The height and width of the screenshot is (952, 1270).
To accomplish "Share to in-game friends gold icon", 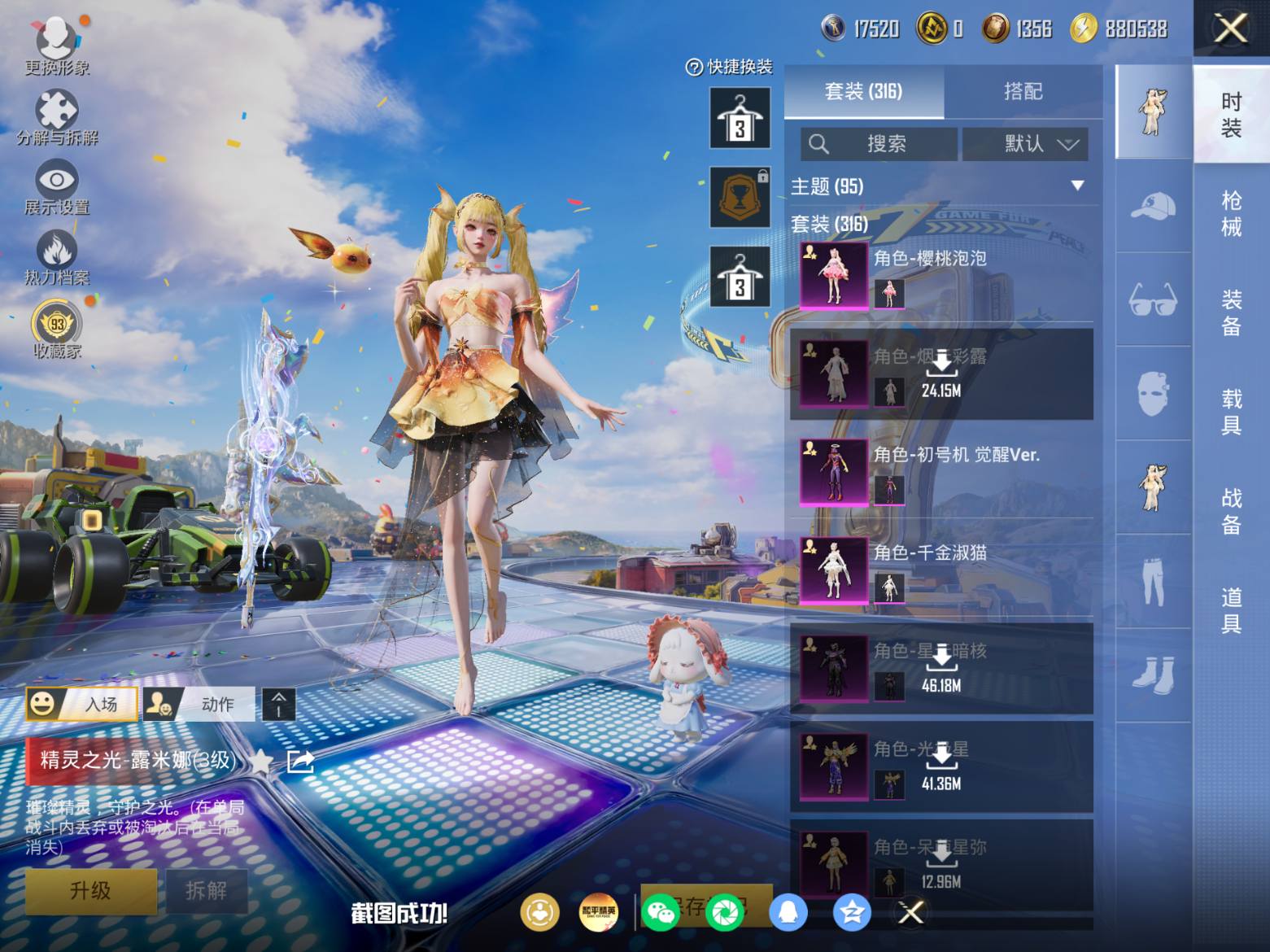I will click(539, 912).
